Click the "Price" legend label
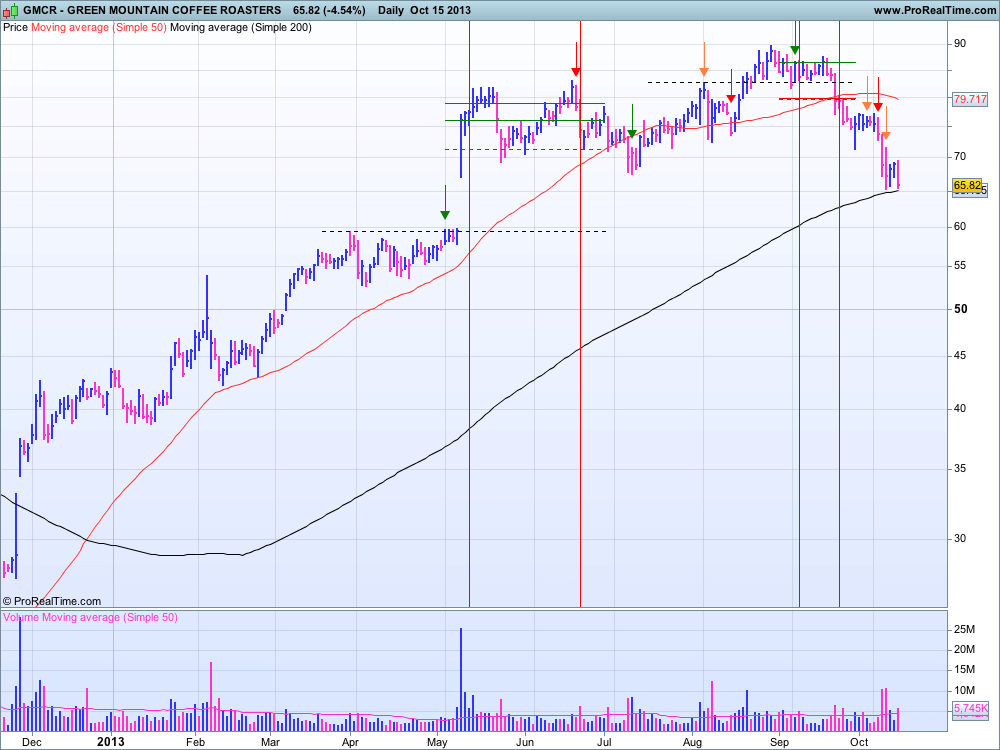This screenshot has height=750, width=1000. pos(15,27)
